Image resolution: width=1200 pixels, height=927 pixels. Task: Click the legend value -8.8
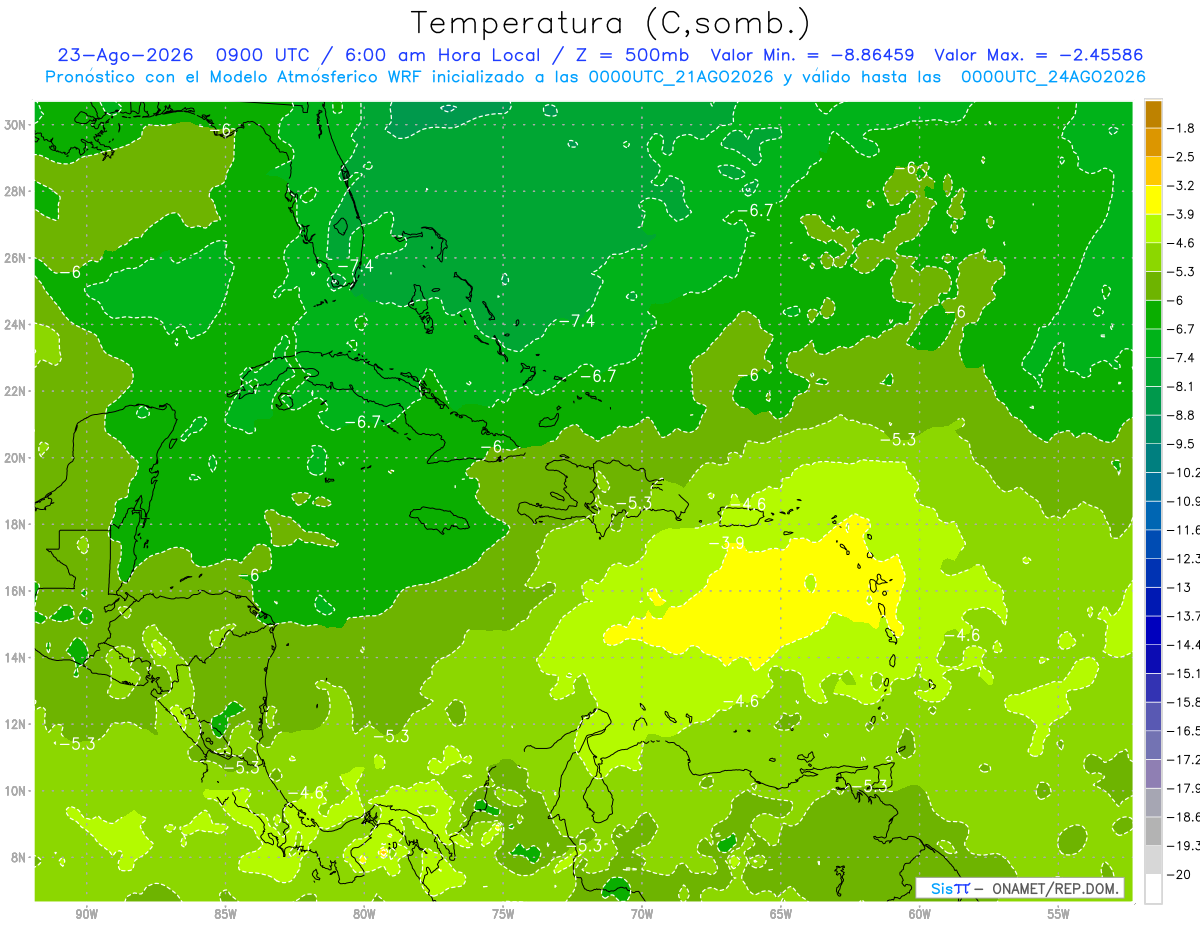[x=1182, y=414]
